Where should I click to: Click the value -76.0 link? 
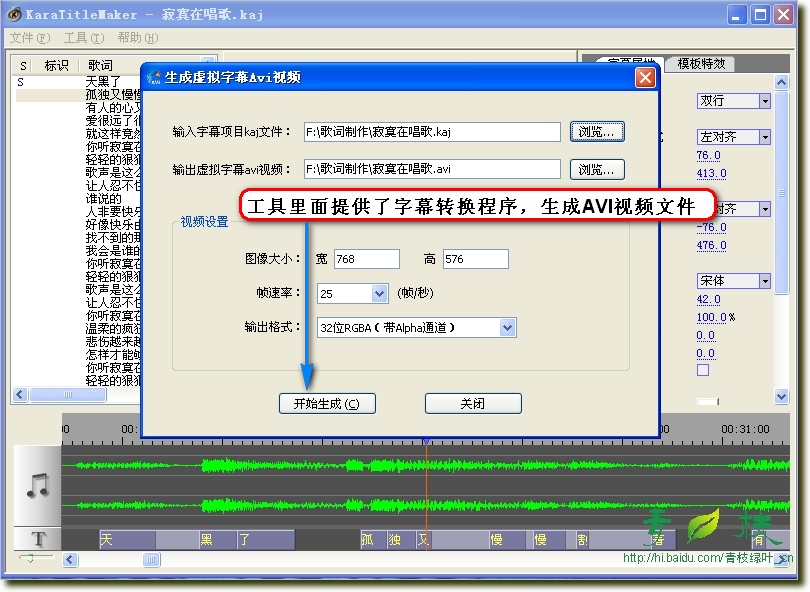[x=711, y=227]
